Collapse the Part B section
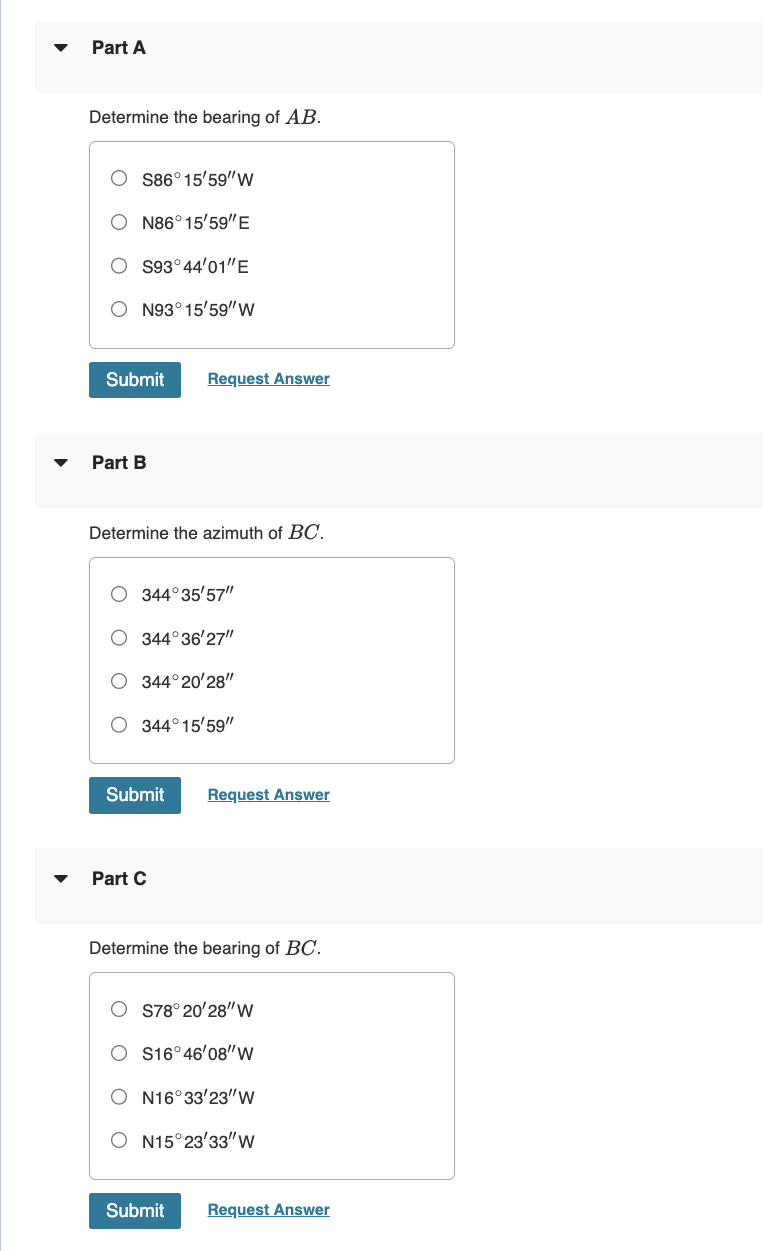Image resolution: width=763 pixels, height=1251 pixels. coord(61,462)
